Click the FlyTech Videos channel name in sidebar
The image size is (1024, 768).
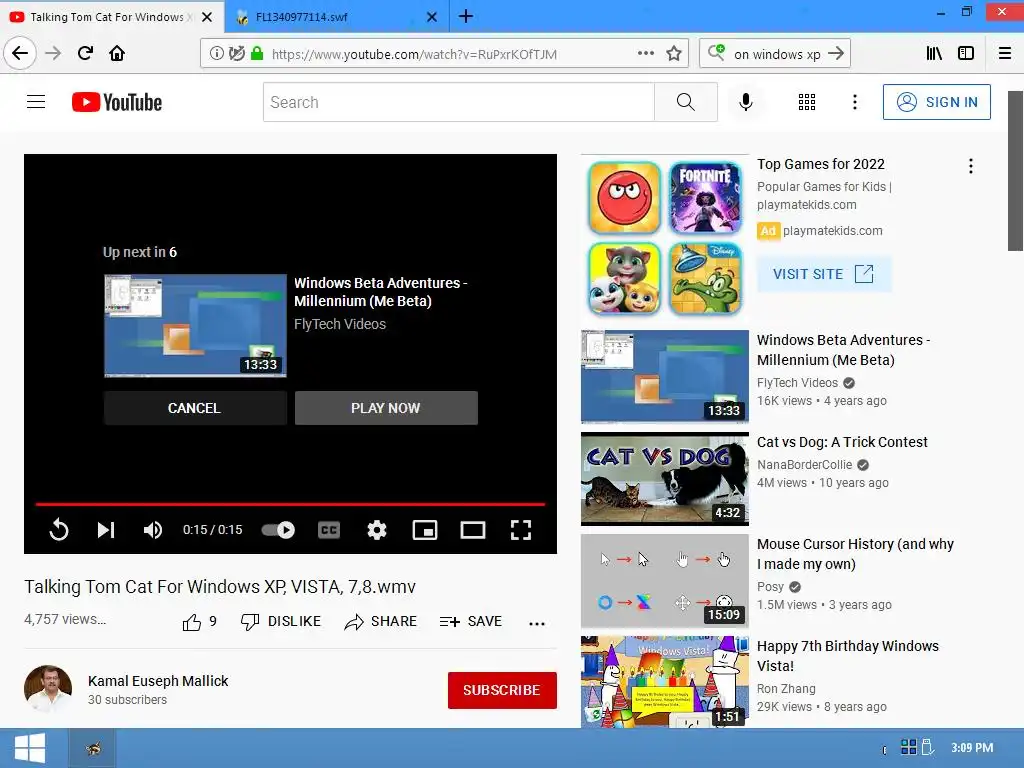pos(797,383)
